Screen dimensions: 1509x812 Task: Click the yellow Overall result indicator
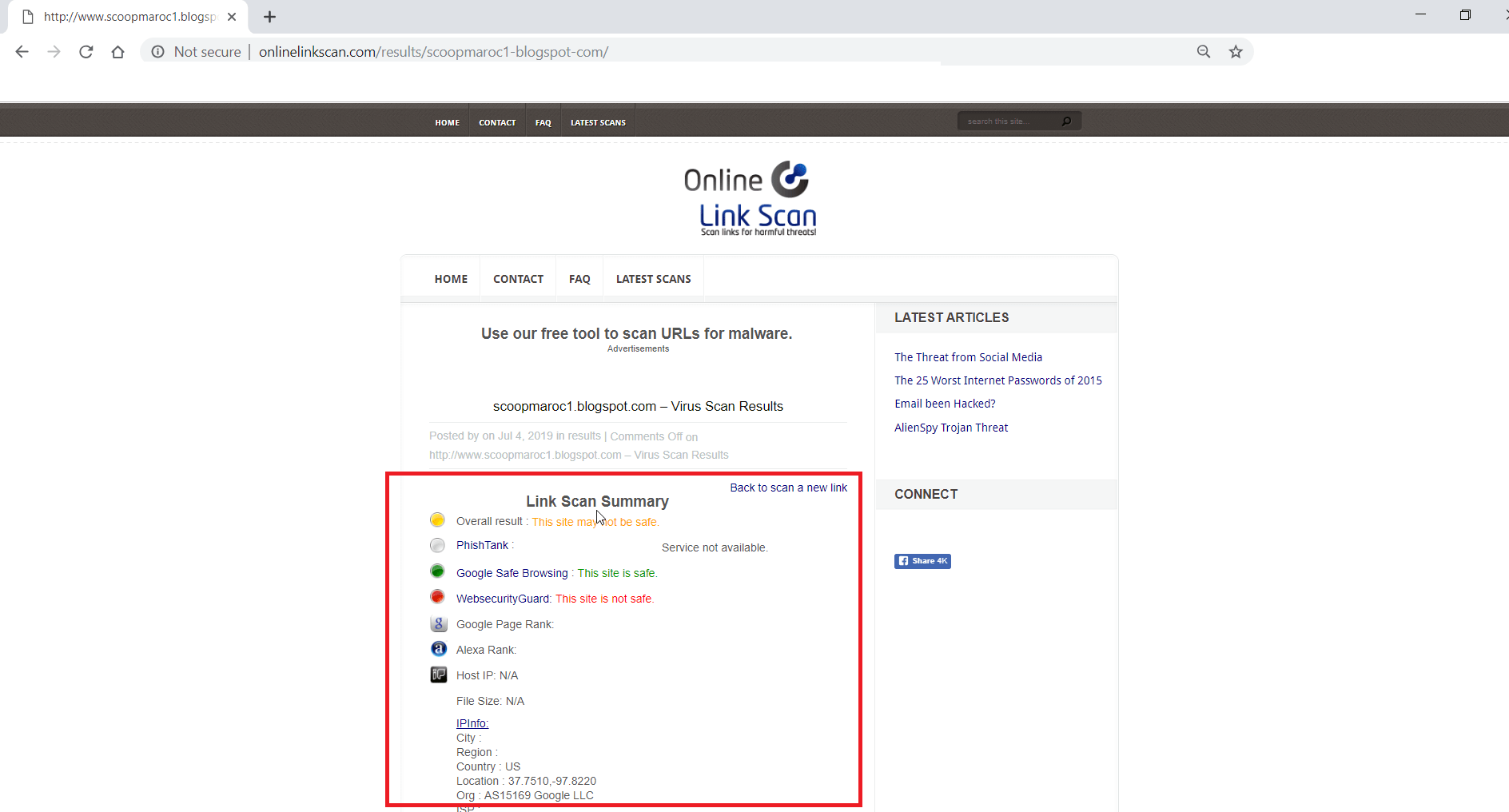click(x=437, y=520)
